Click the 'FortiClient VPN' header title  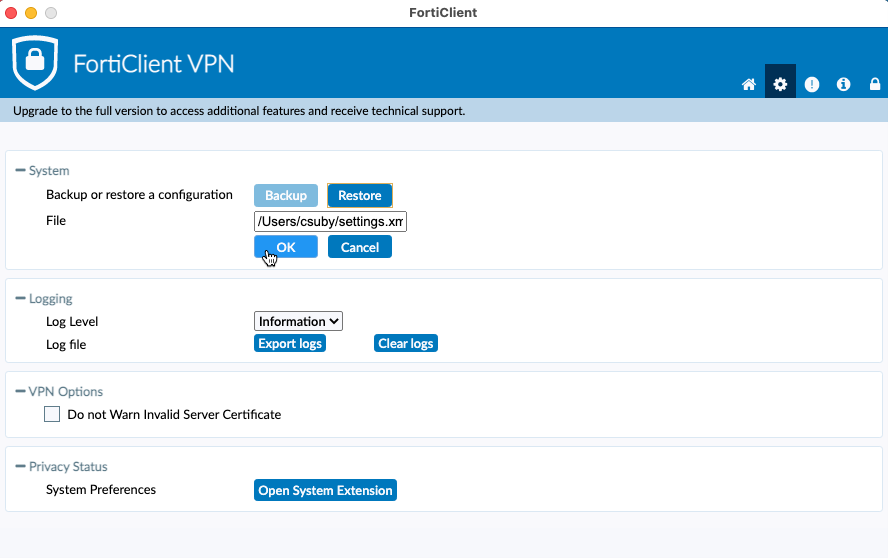(153, 63)
